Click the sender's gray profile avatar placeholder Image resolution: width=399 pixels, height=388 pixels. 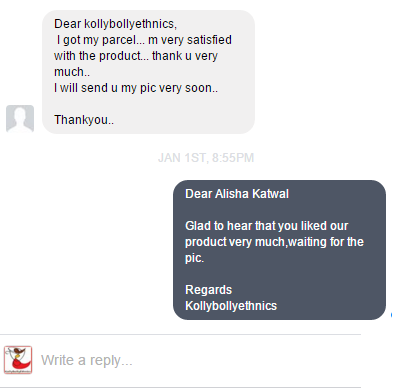(x=20, y=119)
